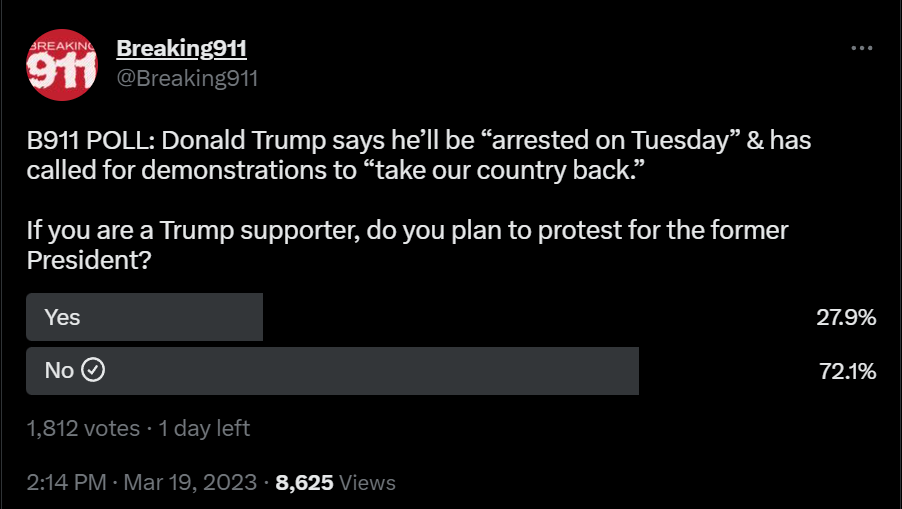The width and height of the screenshot is (902, 509).
Task: Click the 27.9% poll percentage
Action: click(846, 318)
